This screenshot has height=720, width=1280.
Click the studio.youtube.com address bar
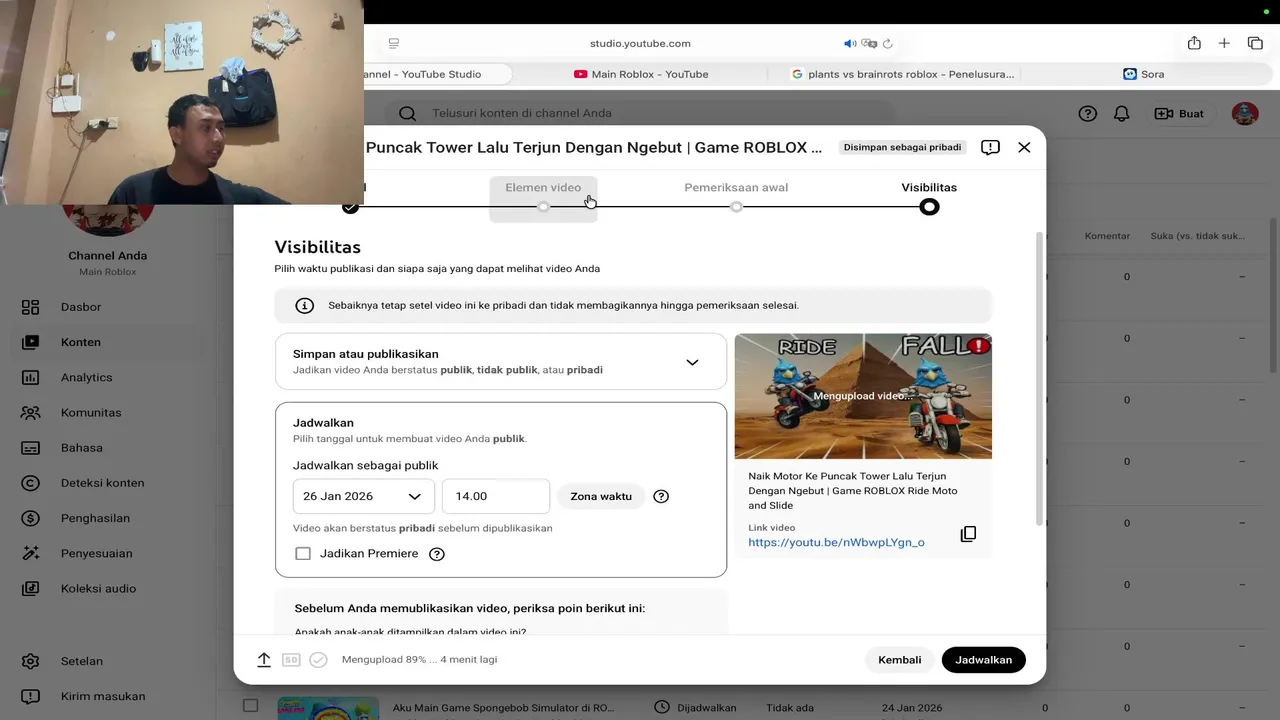click(x=640, y=44)
